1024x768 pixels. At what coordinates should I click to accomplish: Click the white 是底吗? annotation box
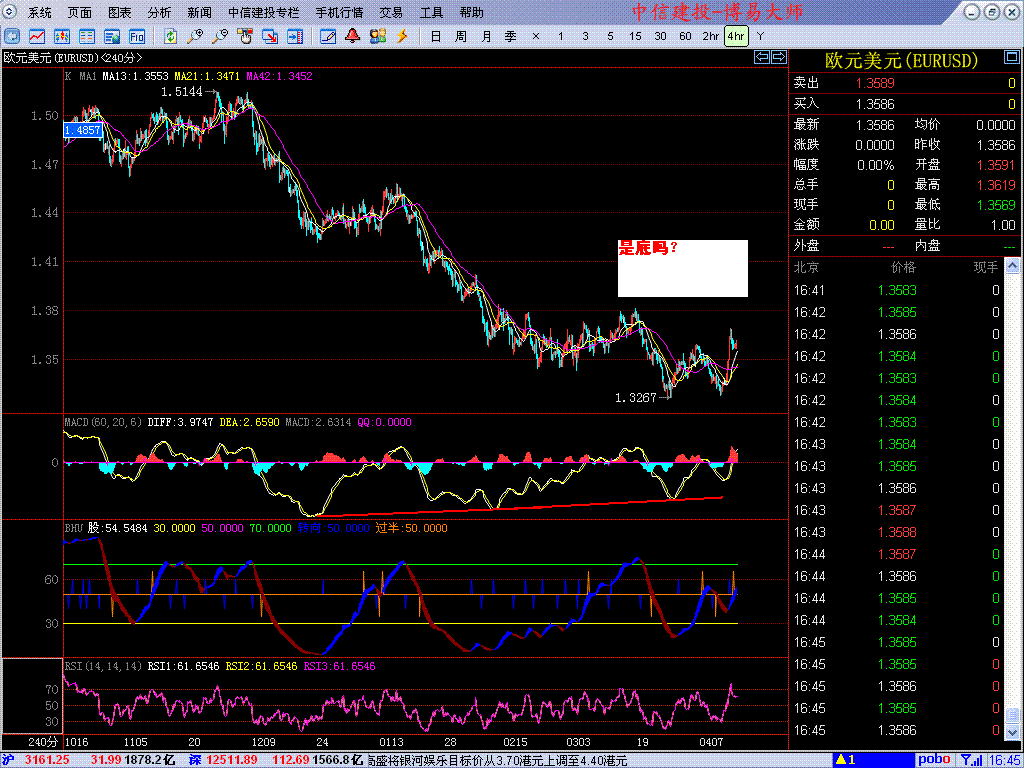coord(682,268)
